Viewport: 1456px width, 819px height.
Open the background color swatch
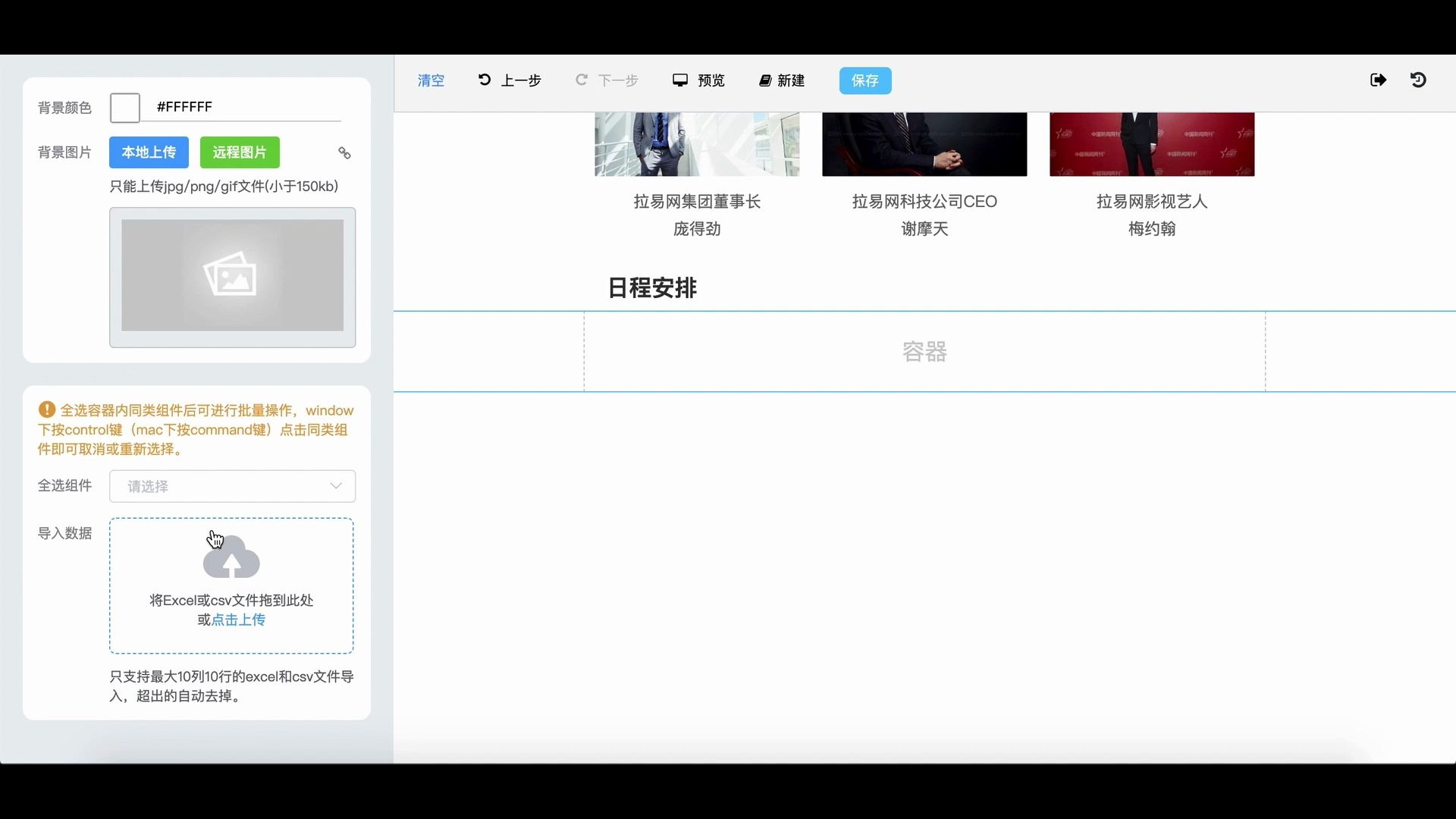tap(125, 108)
